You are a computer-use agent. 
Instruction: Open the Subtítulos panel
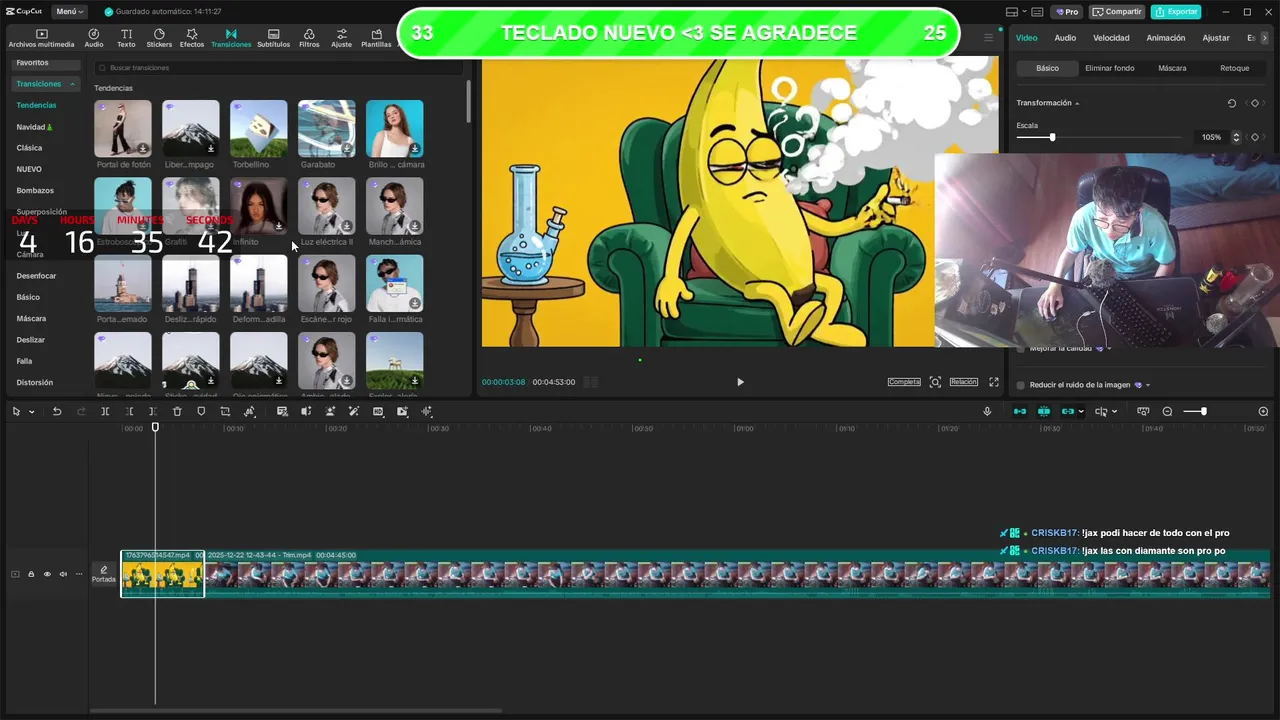273,38
